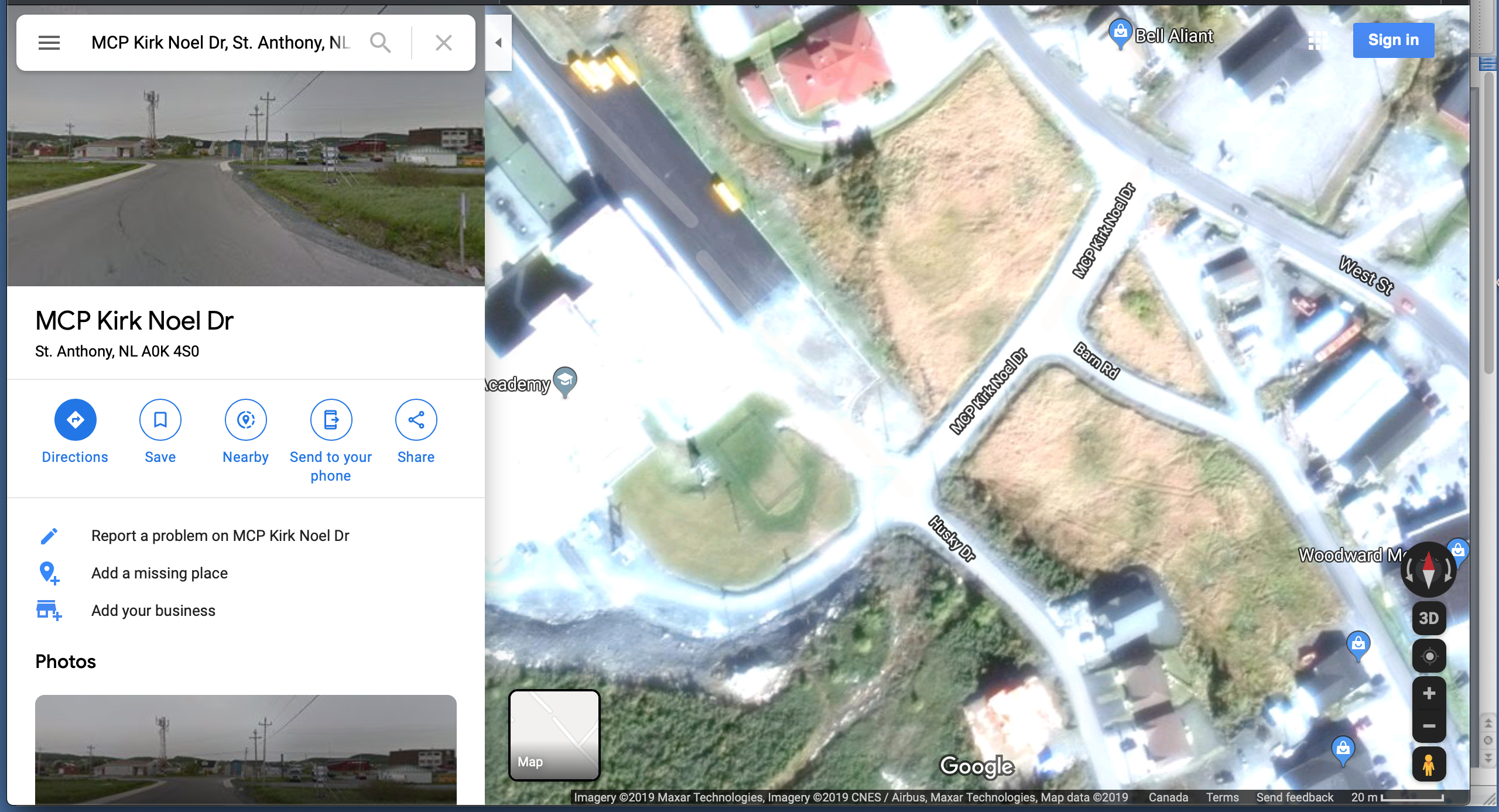Viewport: 1499px width, 812px height.
Task: Search Nearby places
Action: 245,420
